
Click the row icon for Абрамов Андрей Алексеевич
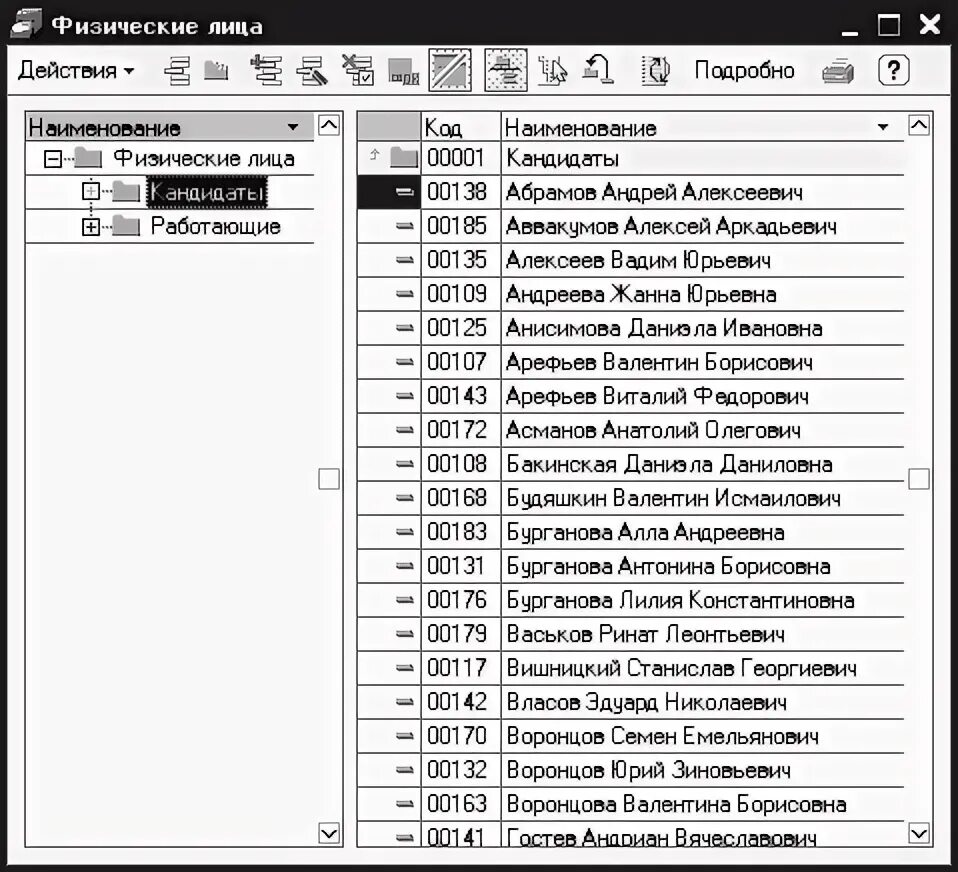coord(404,192)
